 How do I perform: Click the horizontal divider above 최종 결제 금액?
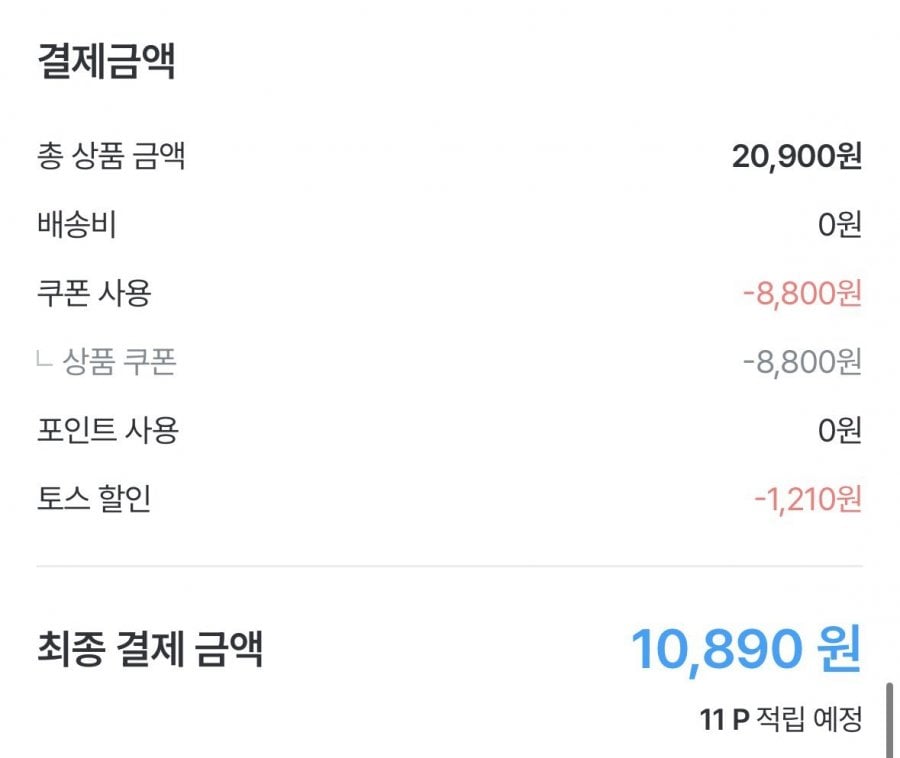point(449,566)
